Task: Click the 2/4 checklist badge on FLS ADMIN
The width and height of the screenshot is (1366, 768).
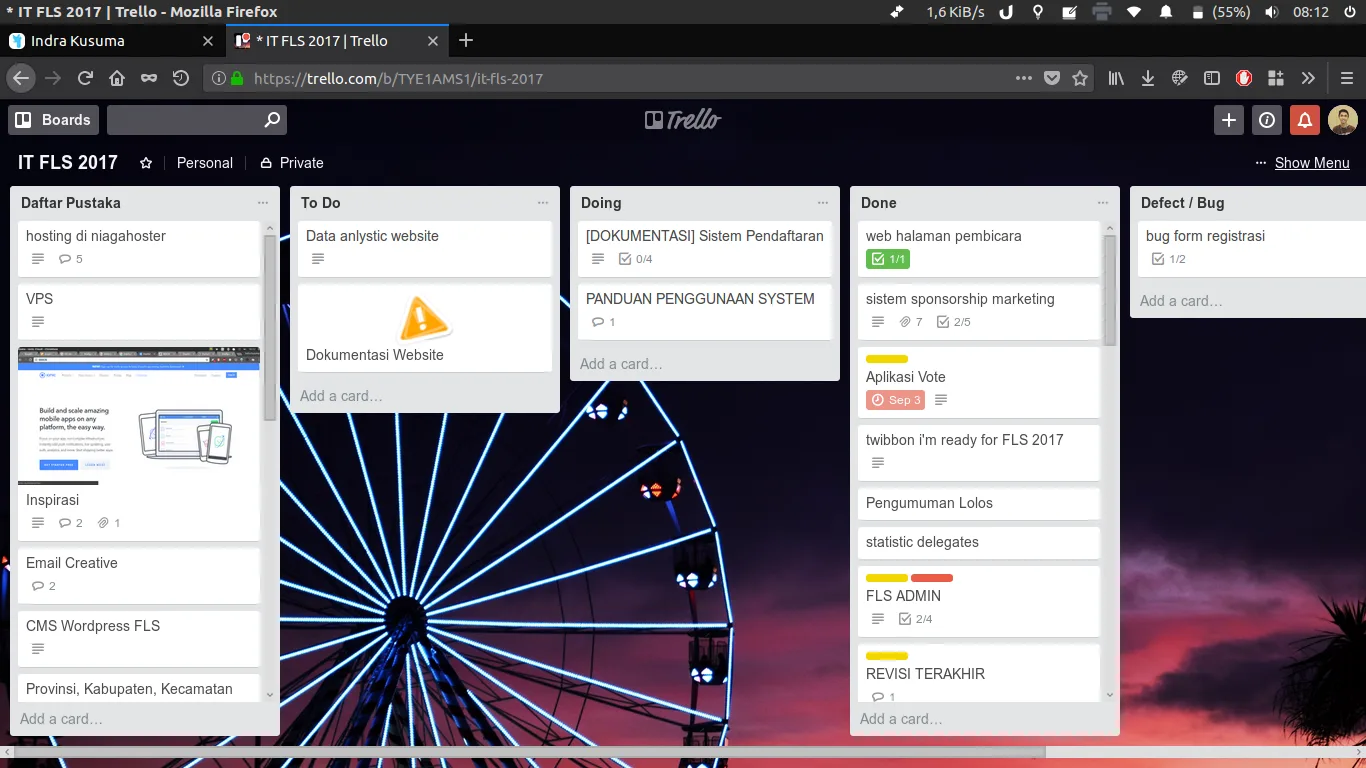Action: [916, 619]
